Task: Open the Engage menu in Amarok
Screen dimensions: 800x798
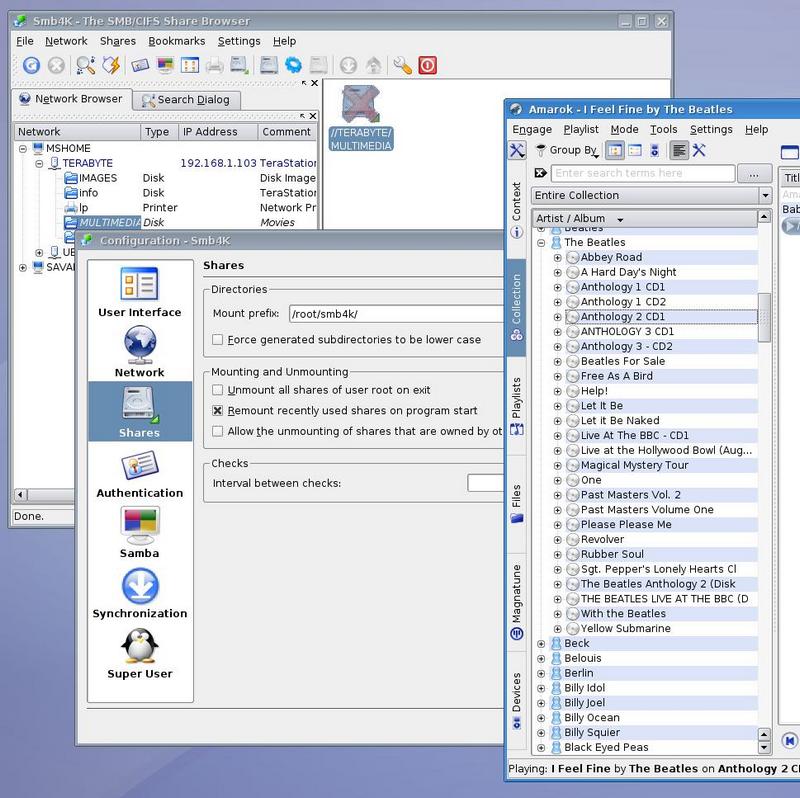Action: pos(532,130)
